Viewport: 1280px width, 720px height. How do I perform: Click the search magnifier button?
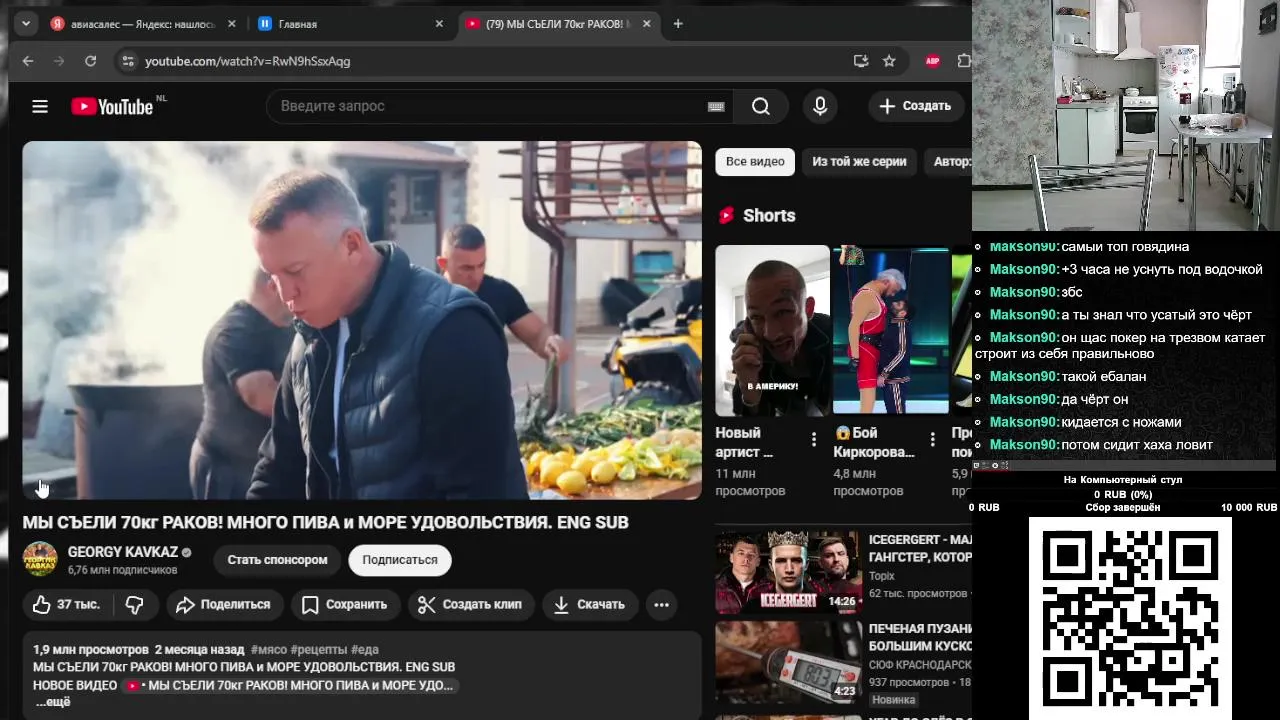click(761, 106)
